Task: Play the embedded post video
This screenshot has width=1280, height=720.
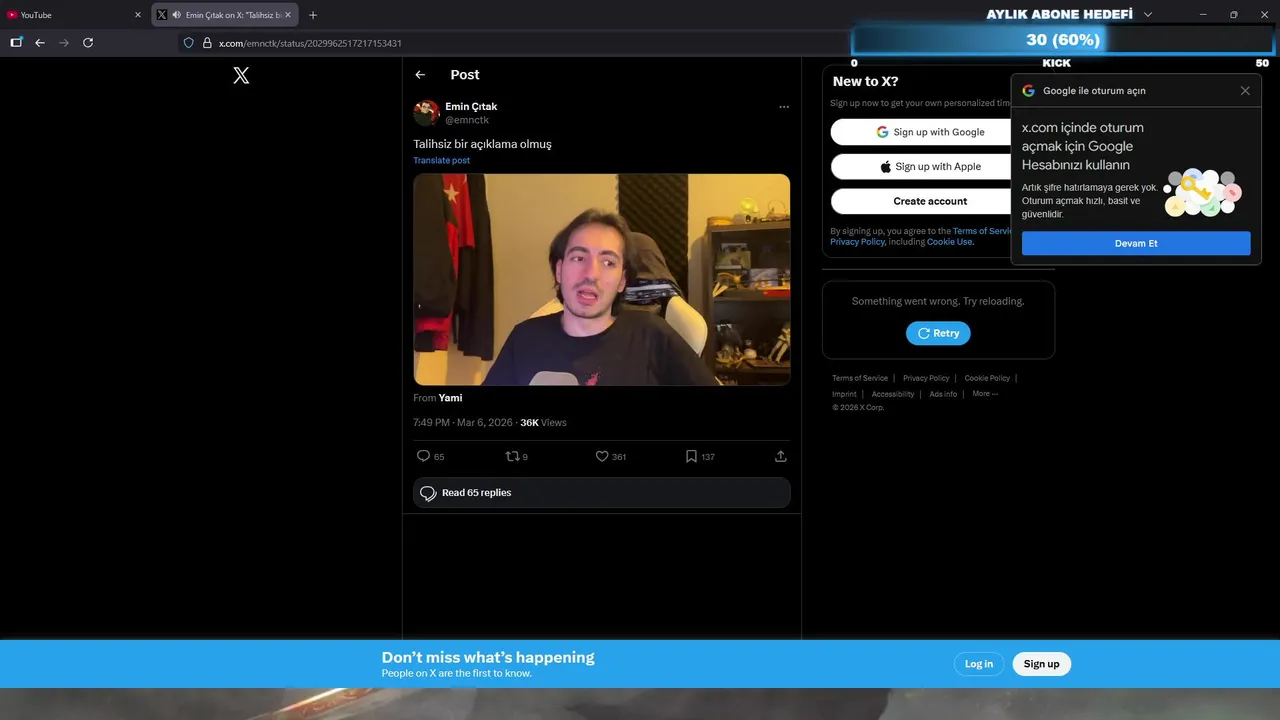Action: point(602,280)
